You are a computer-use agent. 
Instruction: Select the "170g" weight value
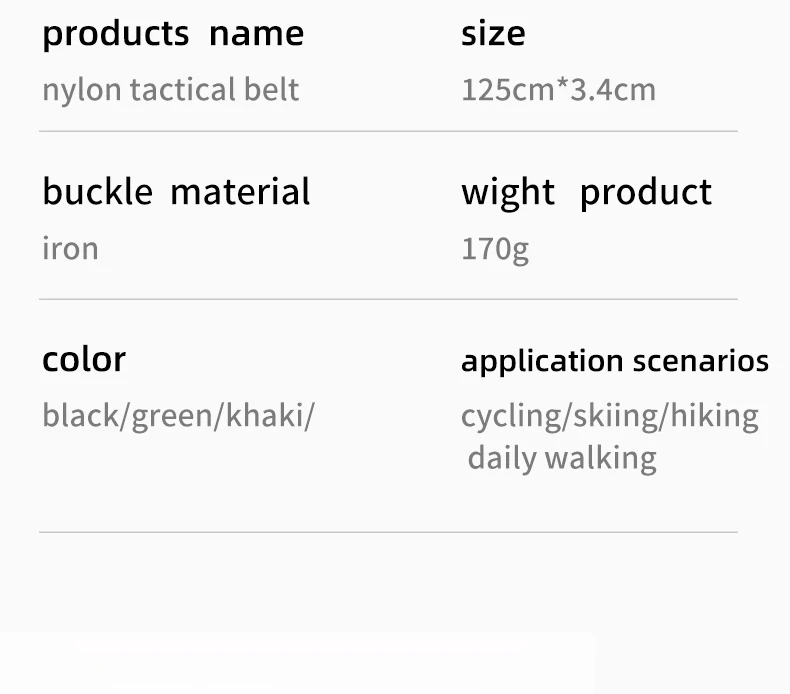(494, 249)
